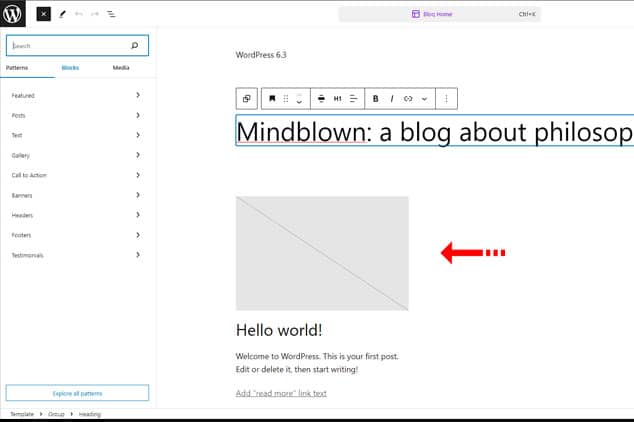The height and width of the screenshot is (422, 634).
Task: Select parent block icon in block toolbar
Action: coord(247,99)
